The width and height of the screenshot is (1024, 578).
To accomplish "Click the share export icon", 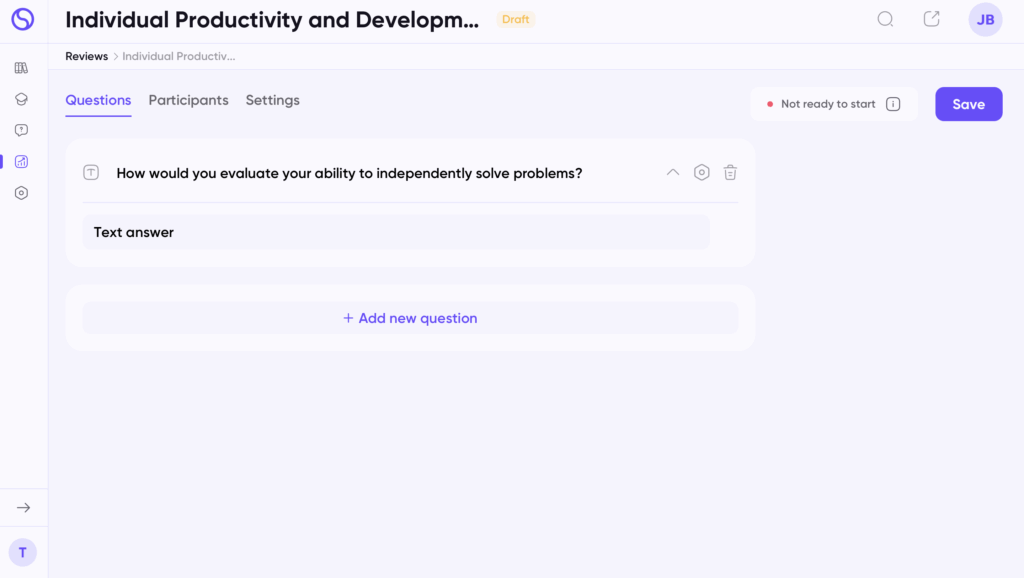I will tap(931, 19).
